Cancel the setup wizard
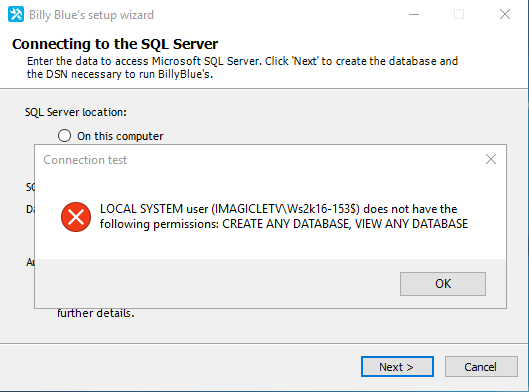 481,366
